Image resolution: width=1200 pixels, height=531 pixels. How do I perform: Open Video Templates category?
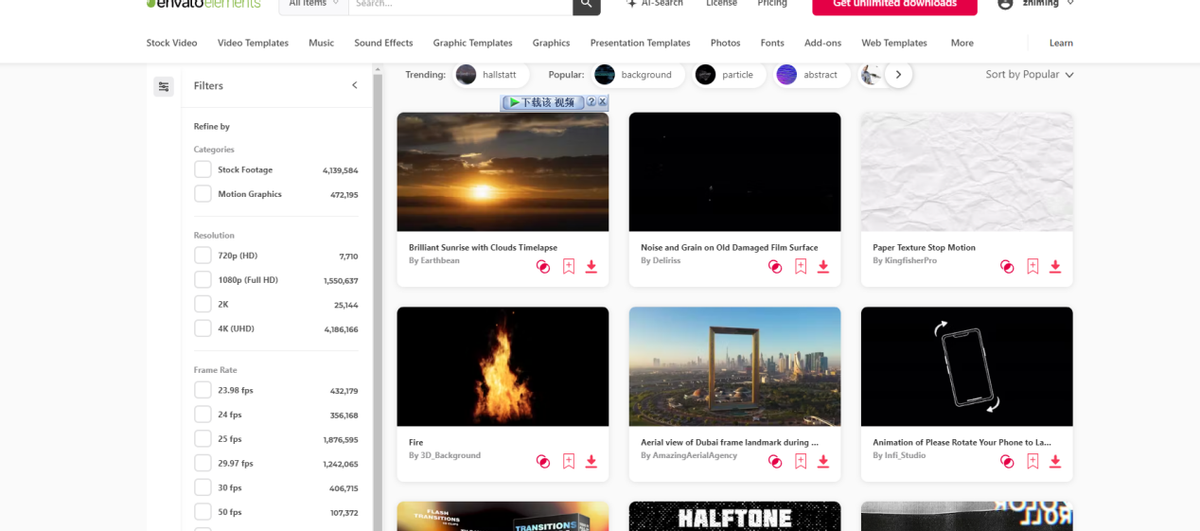(x=253, y=43)
